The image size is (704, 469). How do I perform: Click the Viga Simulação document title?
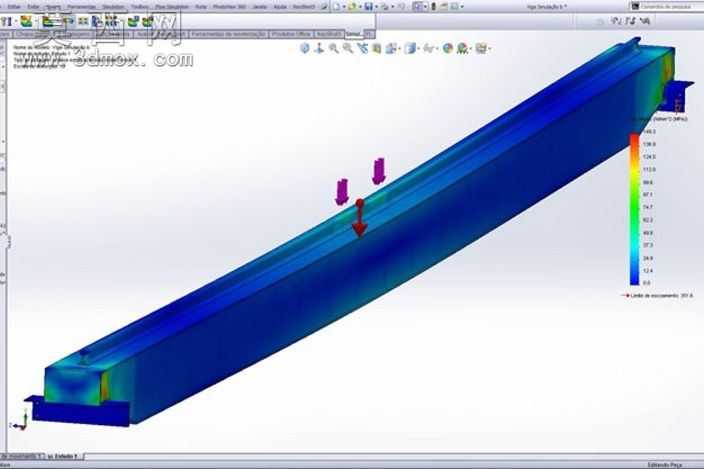[546, 6]
